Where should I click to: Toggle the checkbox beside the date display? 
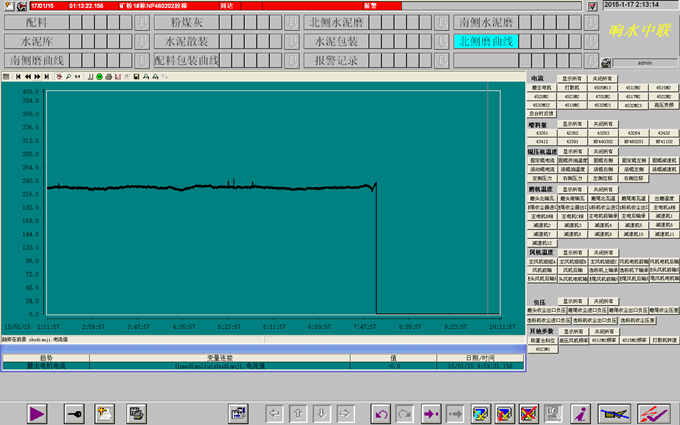[592, 6]
